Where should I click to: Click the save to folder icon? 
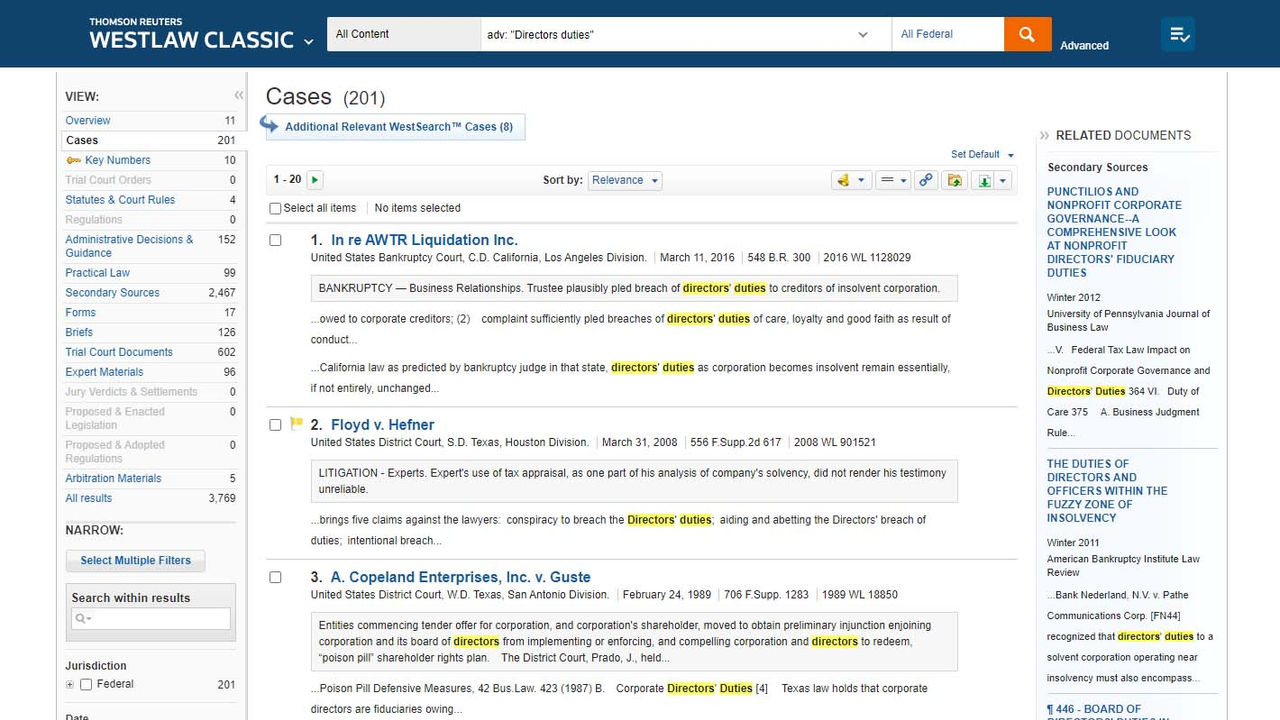click(x=954, y=180)
